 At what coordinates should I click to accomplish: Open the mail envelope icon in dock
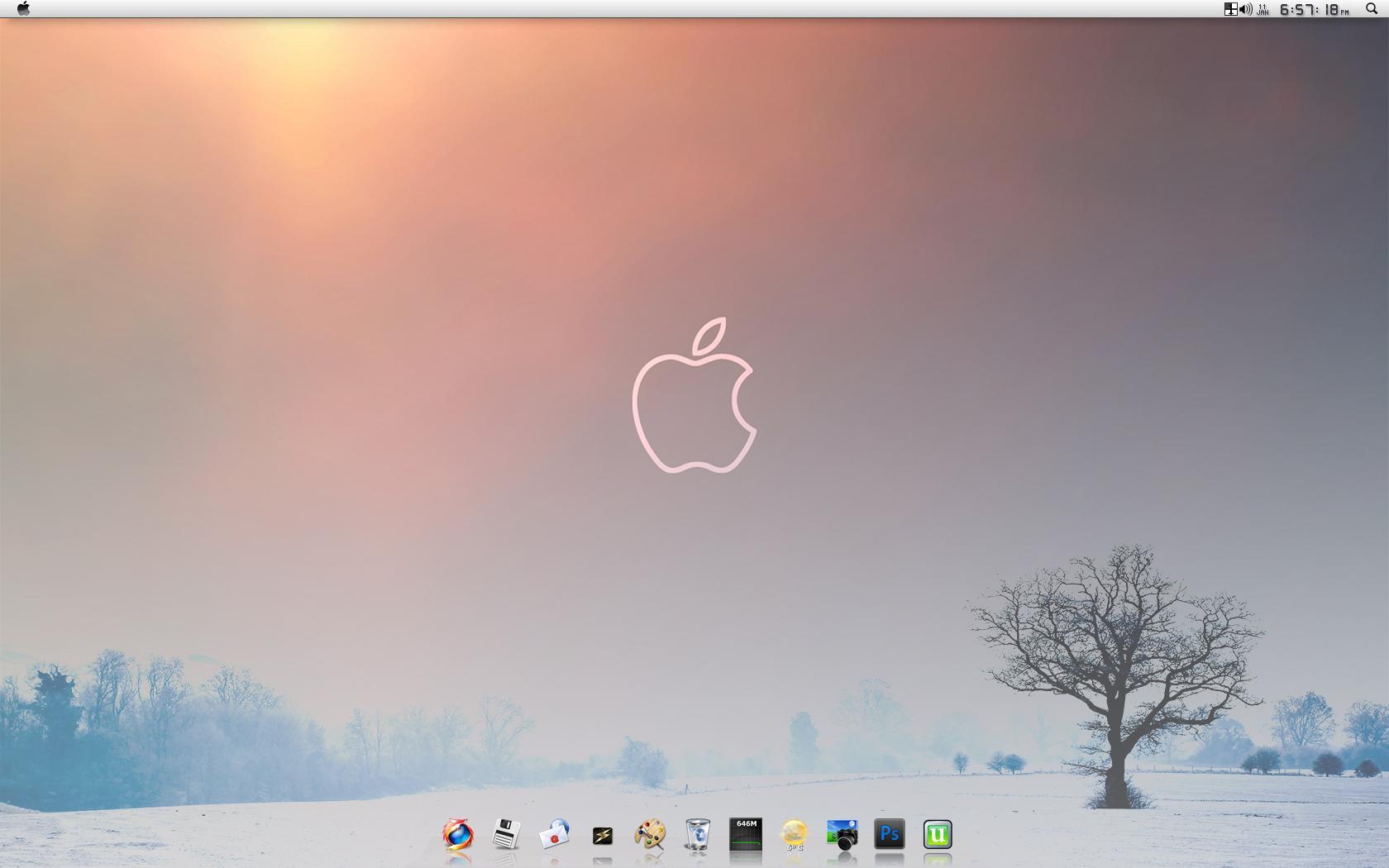[x=554, y=834]
